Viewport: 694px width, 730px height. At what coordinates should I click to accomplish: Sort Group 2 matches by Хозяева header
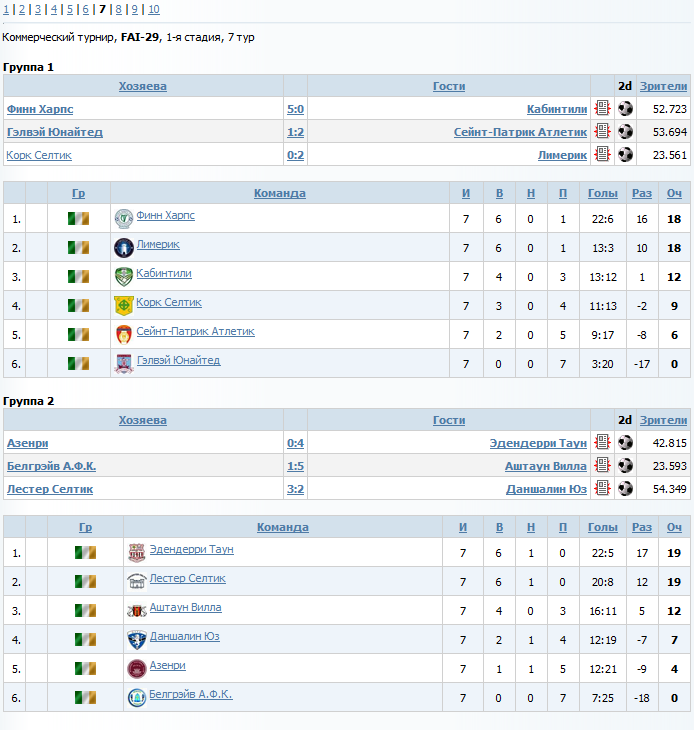click(x=142, y=420)
